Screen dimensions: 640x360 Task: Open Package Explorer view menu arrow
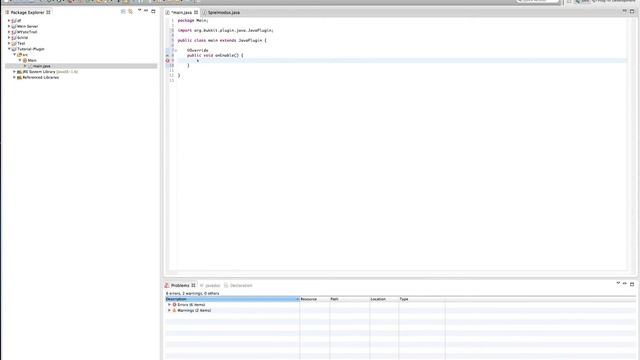point(139,11)
